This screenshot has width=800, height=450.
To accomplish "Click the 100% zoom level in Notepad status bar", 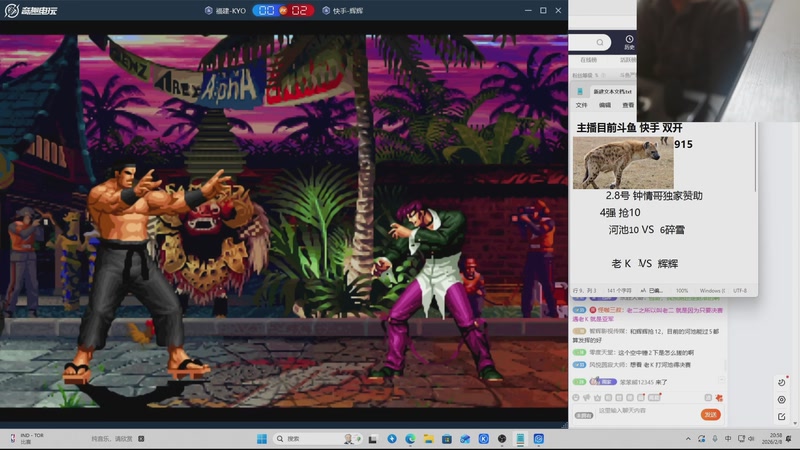I will 682,290.
